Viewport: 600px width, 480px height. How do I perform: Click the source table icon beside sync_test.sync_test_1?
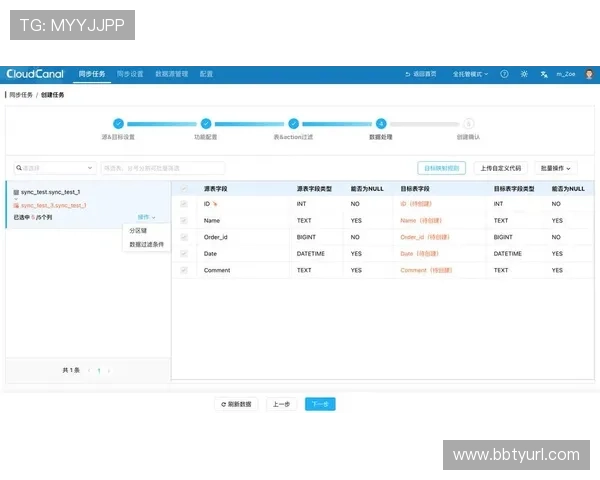pyautogui.click(x=16, y=192)
